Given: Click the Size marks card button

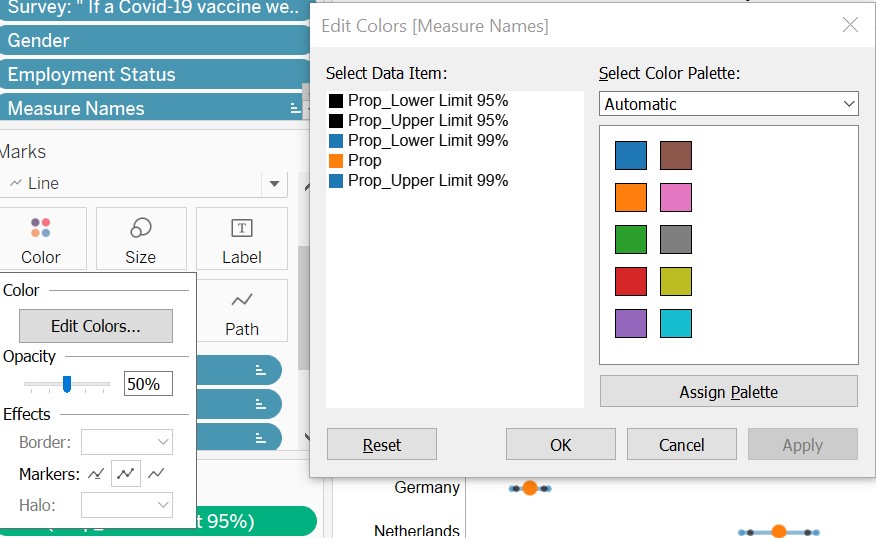Looking at the screenshot, I should tap(140, 238).
